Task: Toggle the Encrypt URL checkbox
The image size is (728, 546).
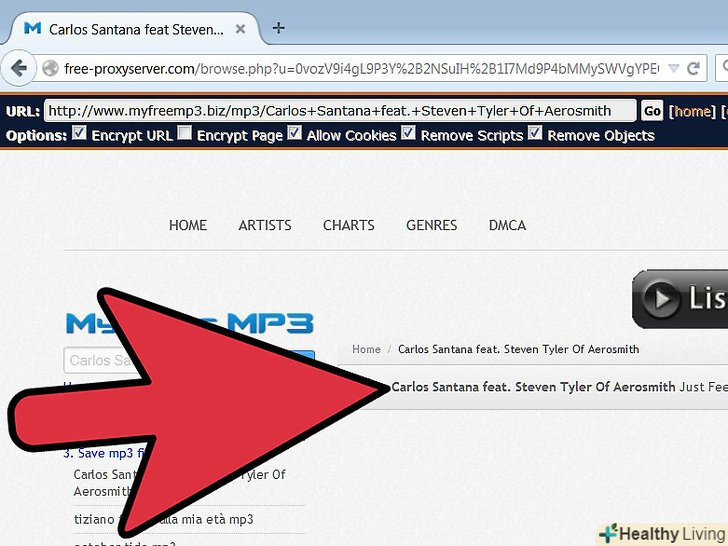Action: coord(79,133)
